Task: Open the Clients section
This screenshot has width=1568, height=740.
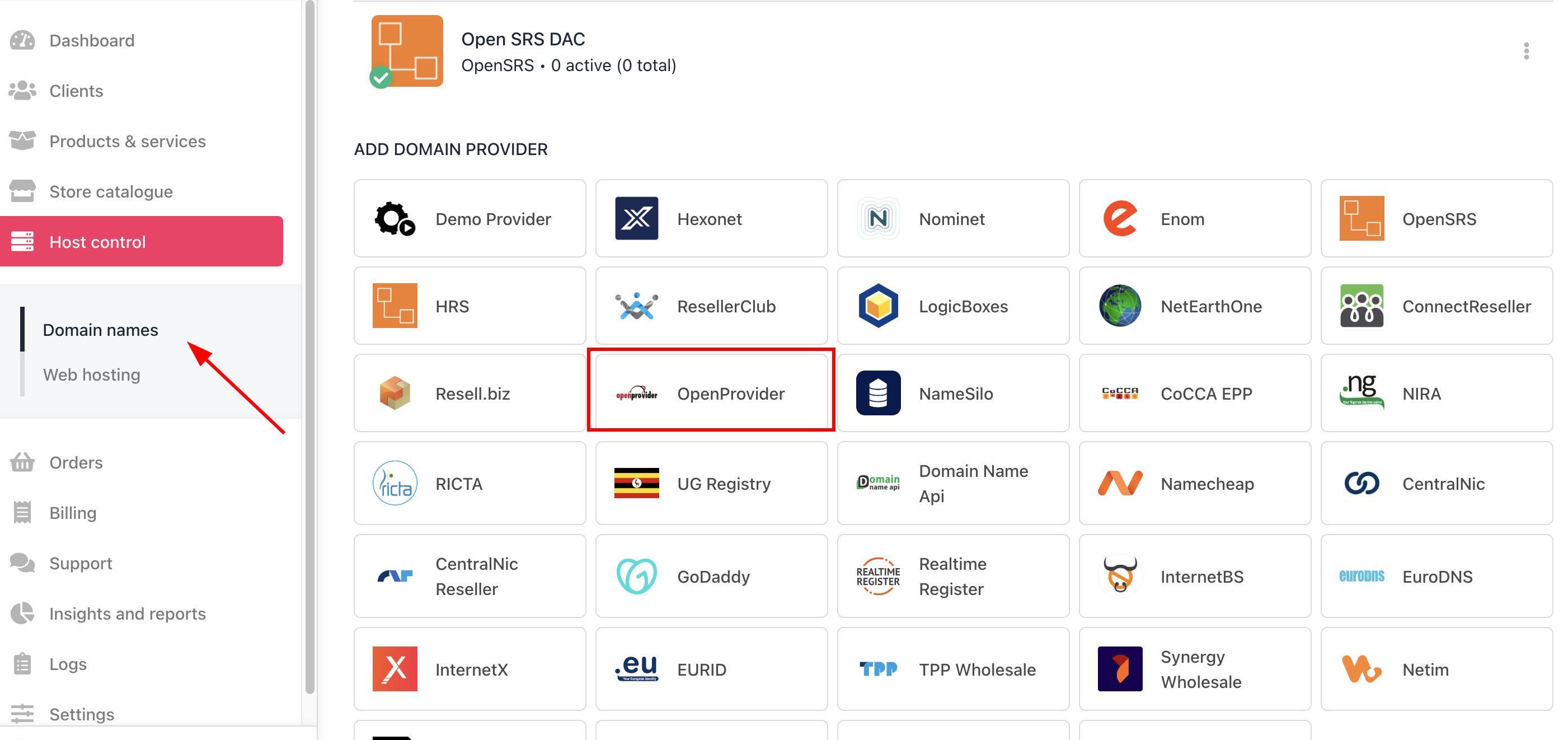Action: 76,91
